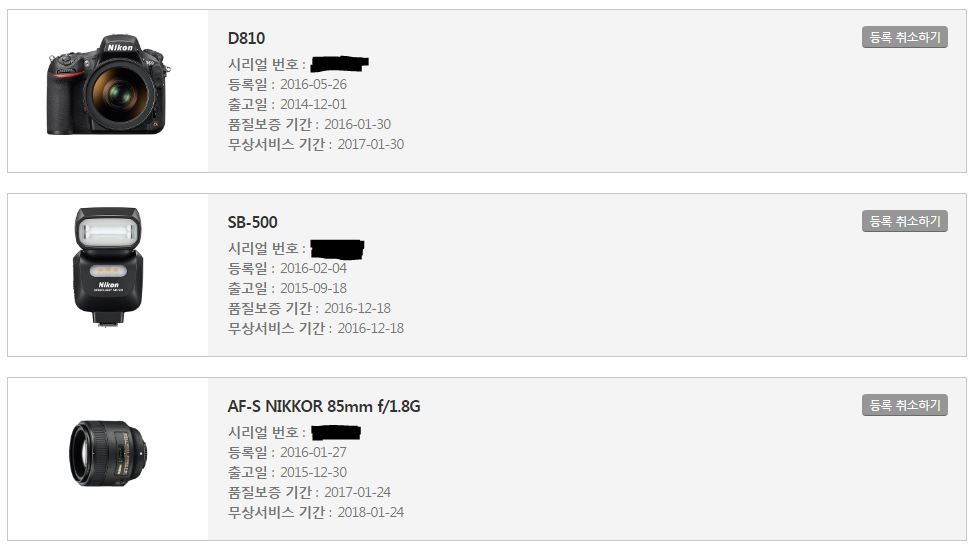Select the AF-S NIKKOR 85mm f/1.8G title
976x547 pixels.
pyautogui.click(x=324, y=406)
